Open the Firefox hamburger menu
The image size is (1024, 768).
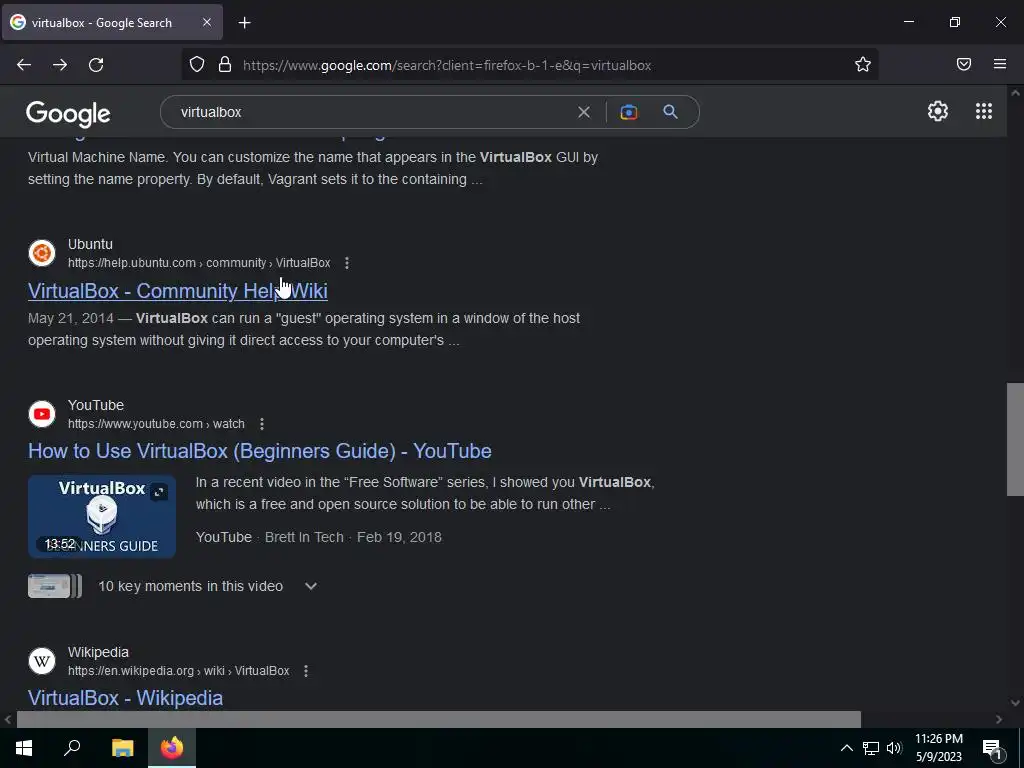pyautogui.click(x=1000, y=64)
